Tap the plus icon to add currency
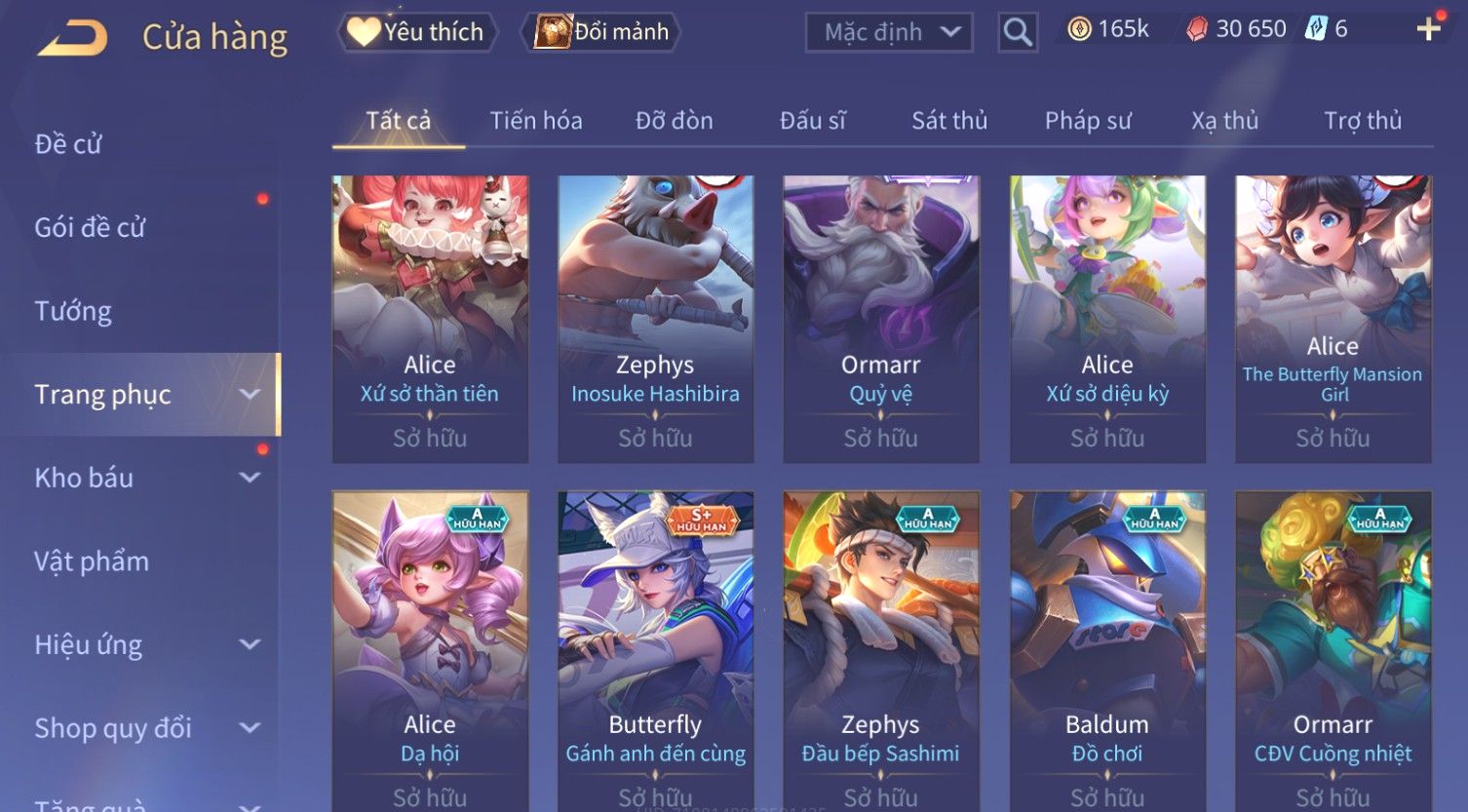Viewport: 1468px width, 812px height. [1429, 29]
